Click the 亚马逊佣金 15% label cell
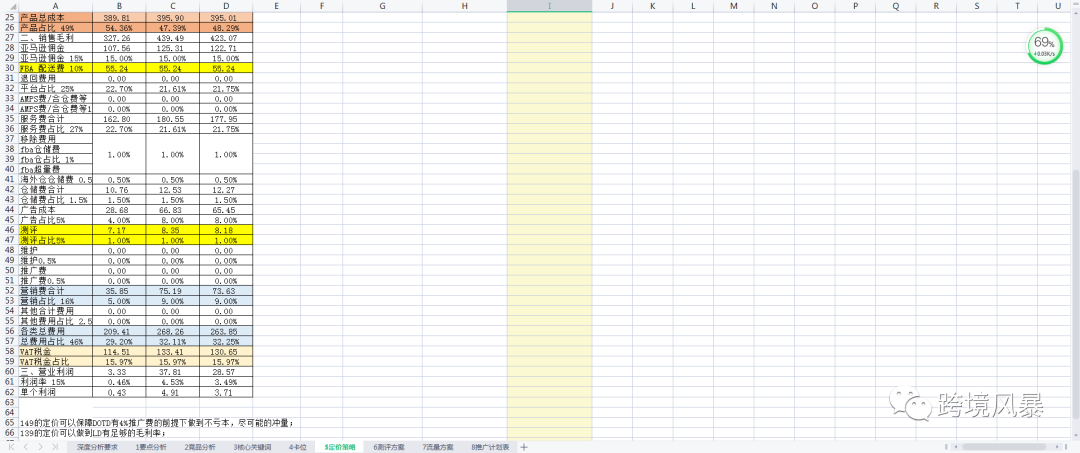1080x453 pixels. (x=56, y=59)
